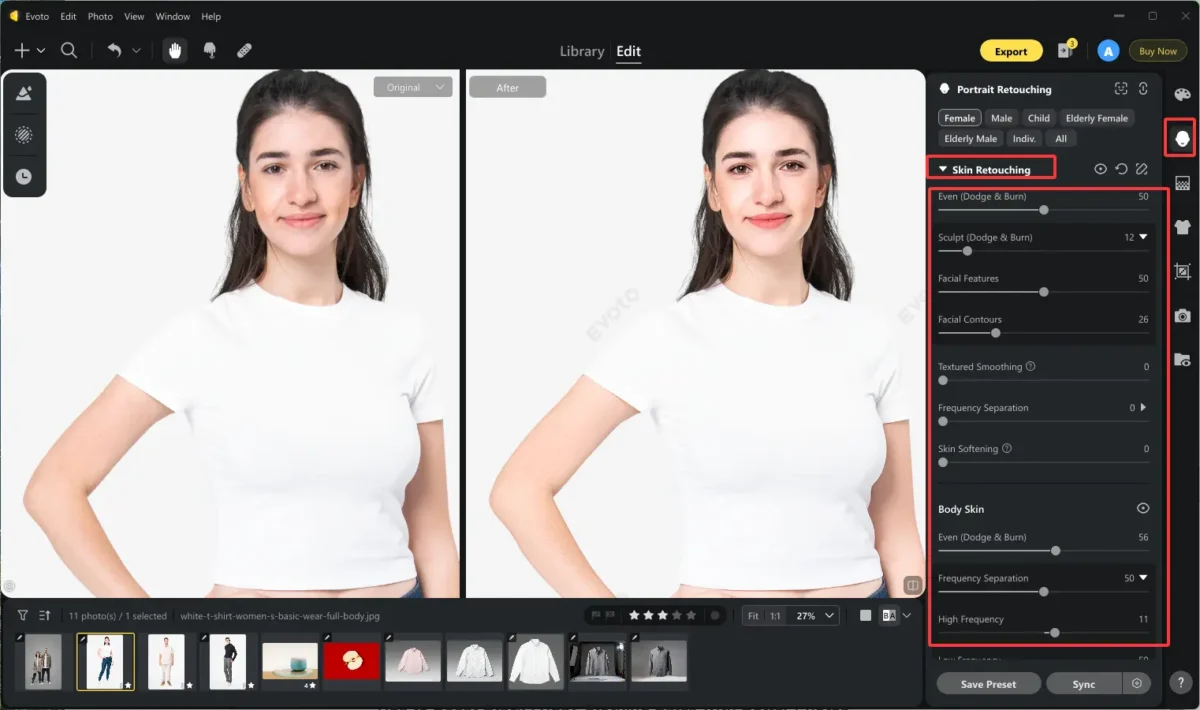
Task: Open the Help menu
Action: (x=211, y=17)
